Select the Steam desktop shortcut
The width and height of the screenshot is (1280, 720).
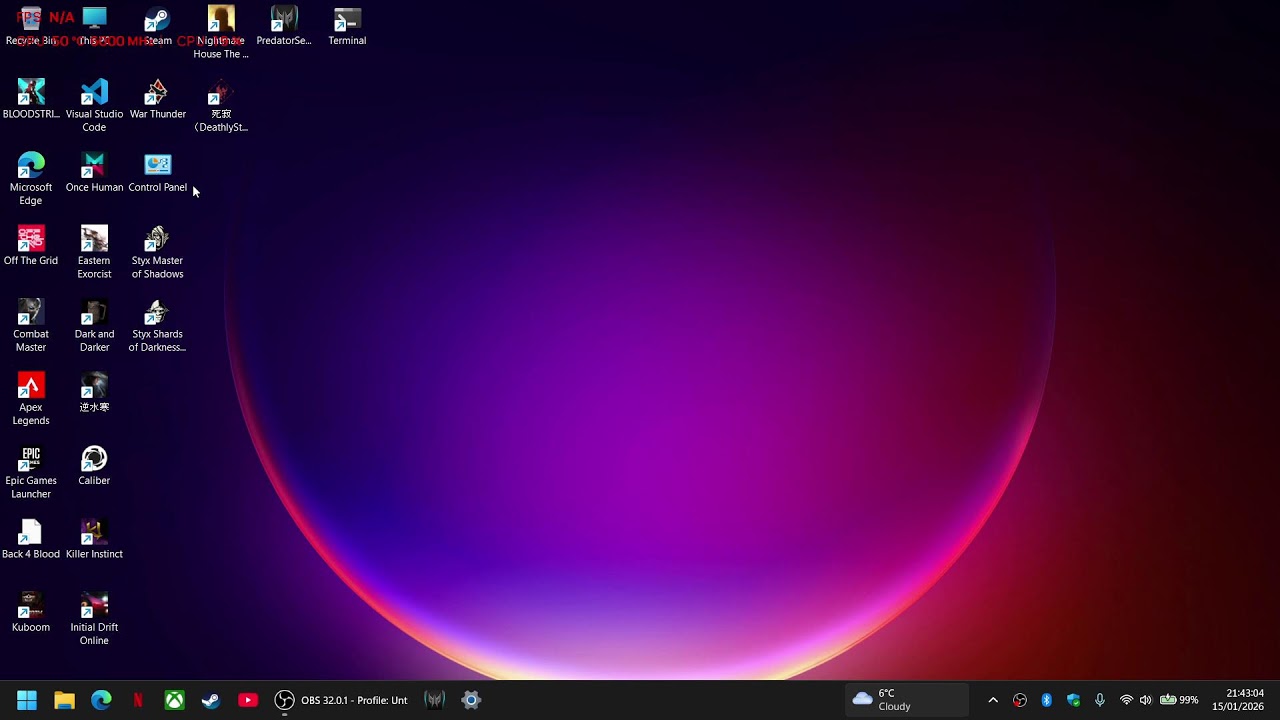coord(157,27)
